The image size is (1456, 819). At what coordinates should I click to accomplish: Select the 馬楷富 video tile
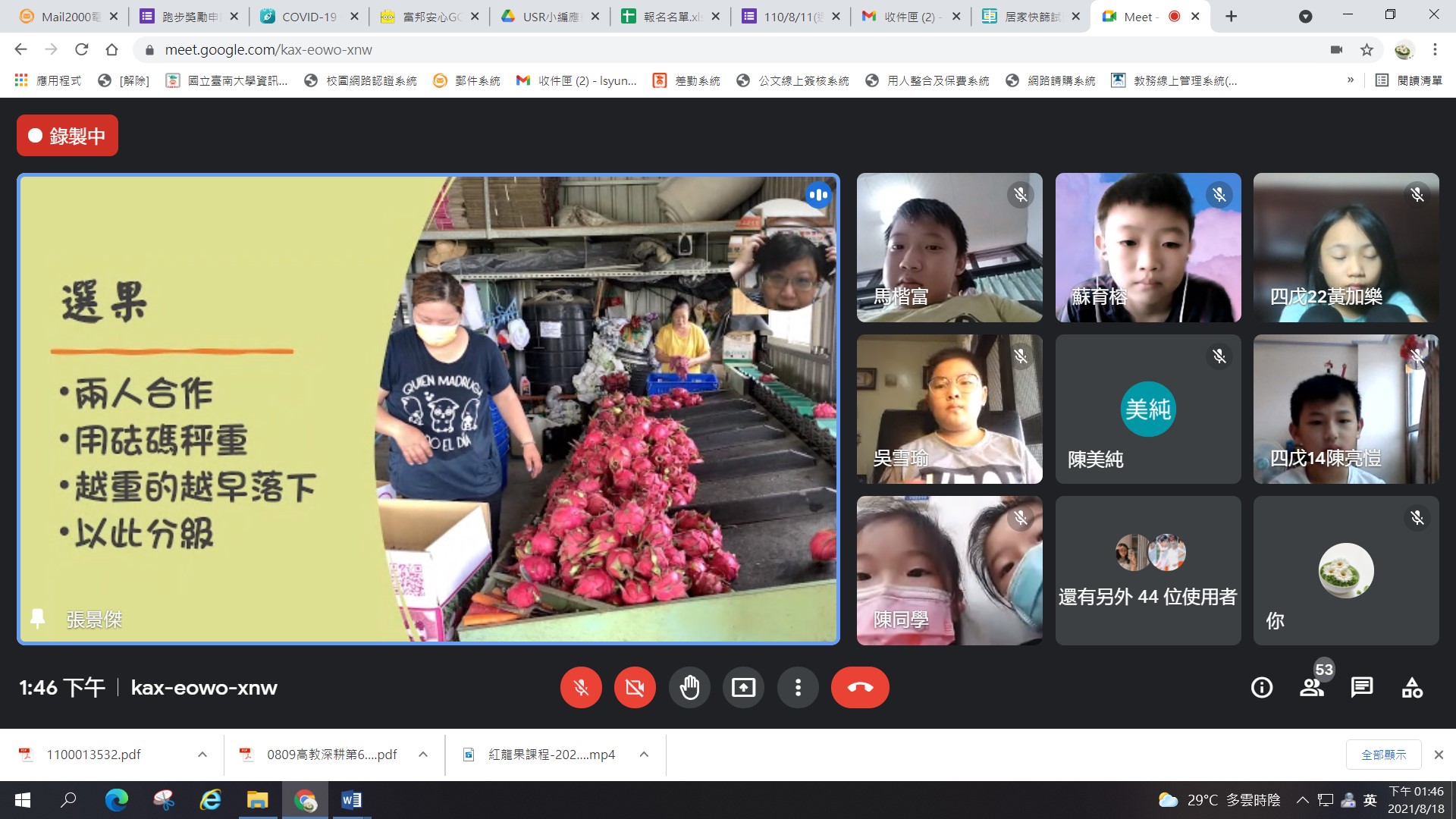click(949, 247)
